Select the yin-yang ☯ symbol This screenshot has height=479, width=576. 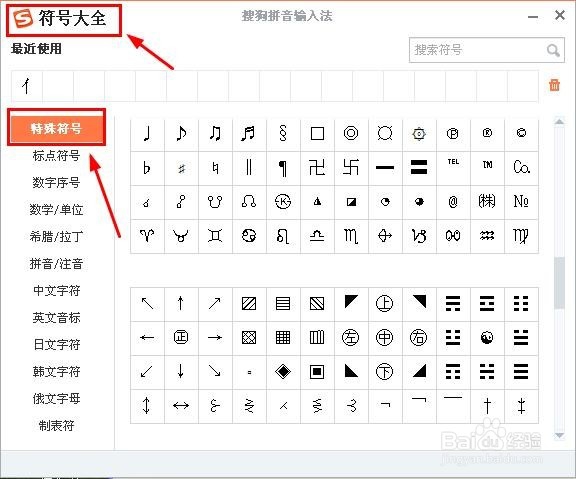tap(487, 338)
